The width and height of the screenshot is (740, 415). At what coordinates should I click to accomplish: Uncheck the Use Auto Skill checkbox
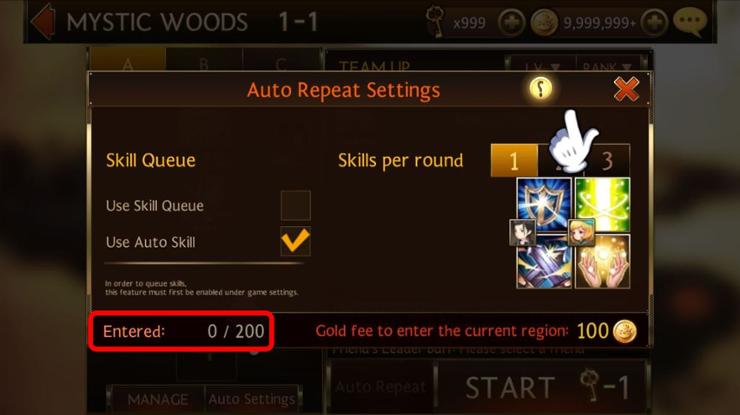(x=295, y=241)
